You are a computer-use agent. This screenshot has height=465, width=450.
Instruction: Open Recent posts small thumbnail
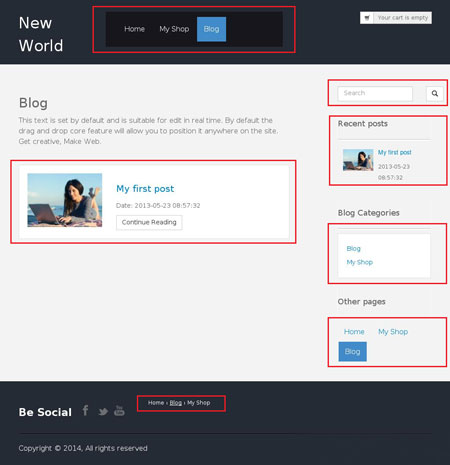point(358,160)
